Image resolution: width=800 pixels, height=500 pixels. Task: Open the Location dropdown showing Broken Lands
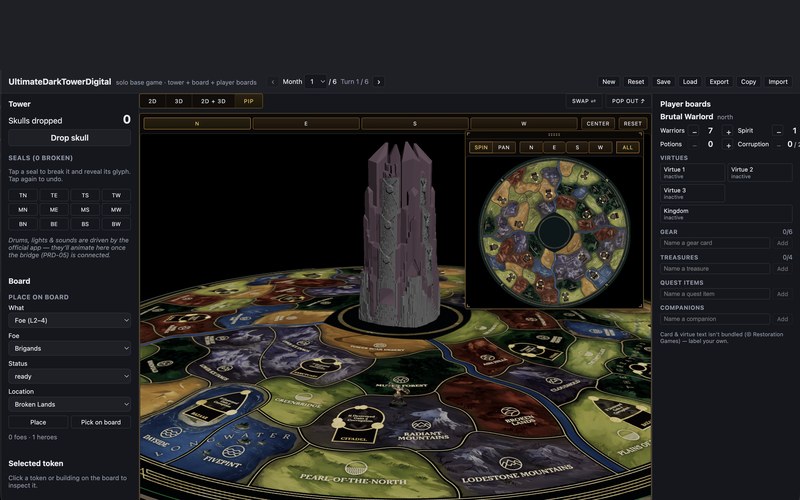coord(69,405)
